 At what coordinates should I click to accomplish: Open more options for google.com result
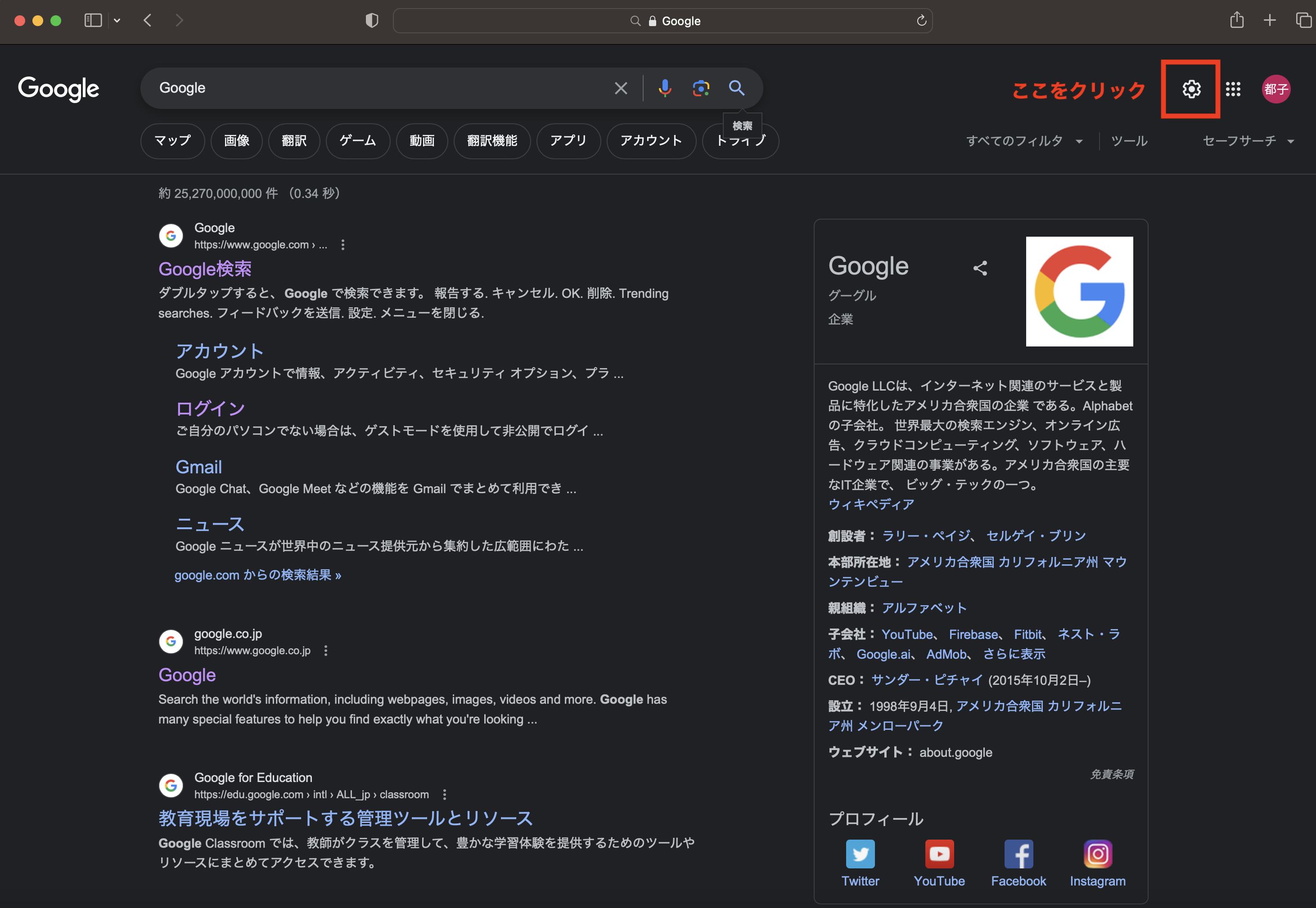point(343,245)
